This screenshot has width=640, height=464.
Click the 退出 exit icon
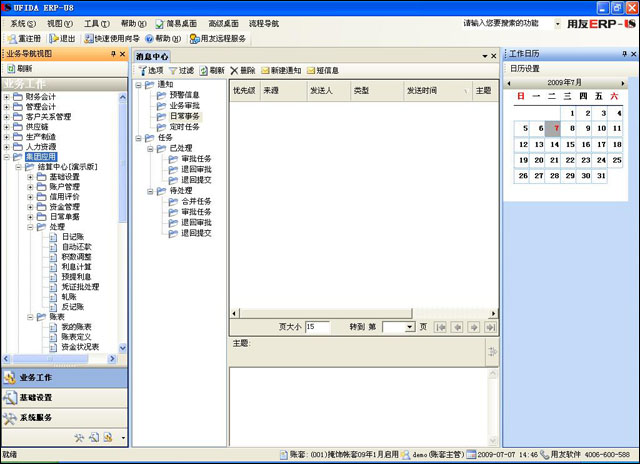pos(53,39)
